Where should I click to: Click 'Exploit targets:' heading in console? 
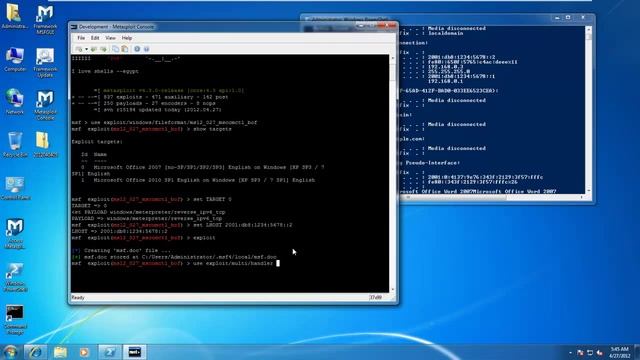97,142
